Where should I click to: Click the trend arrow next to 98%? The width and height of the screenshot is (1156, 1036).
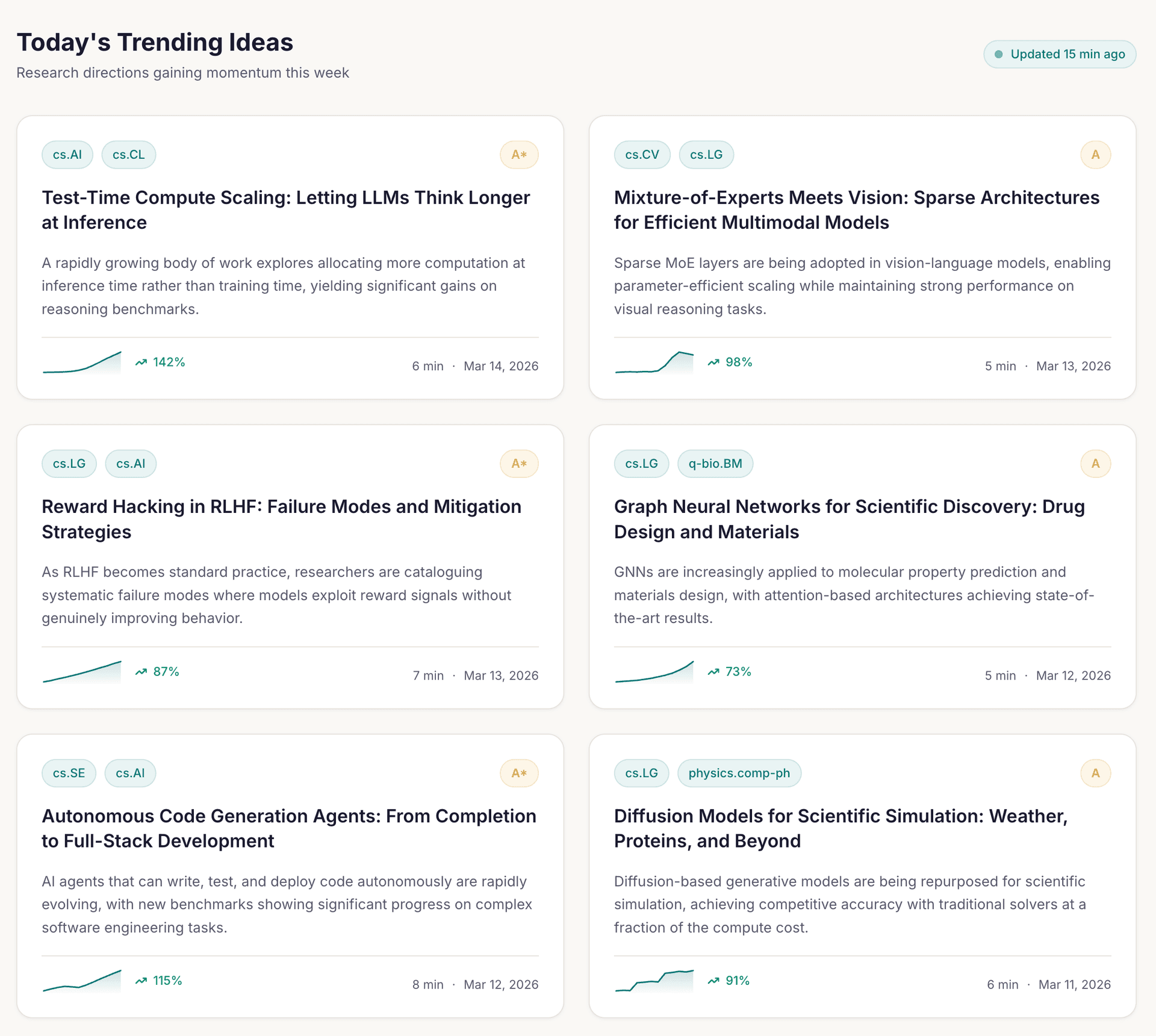coord(713,362)
